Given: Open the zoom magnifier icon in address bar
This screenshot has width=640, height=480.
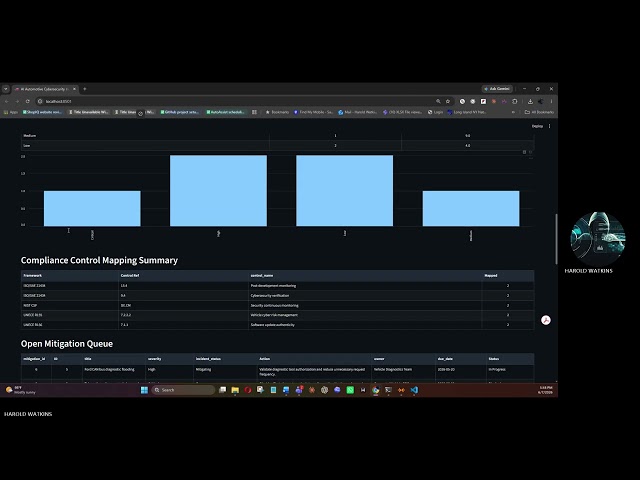Looking at the screenshot, I should coord(438,101).
